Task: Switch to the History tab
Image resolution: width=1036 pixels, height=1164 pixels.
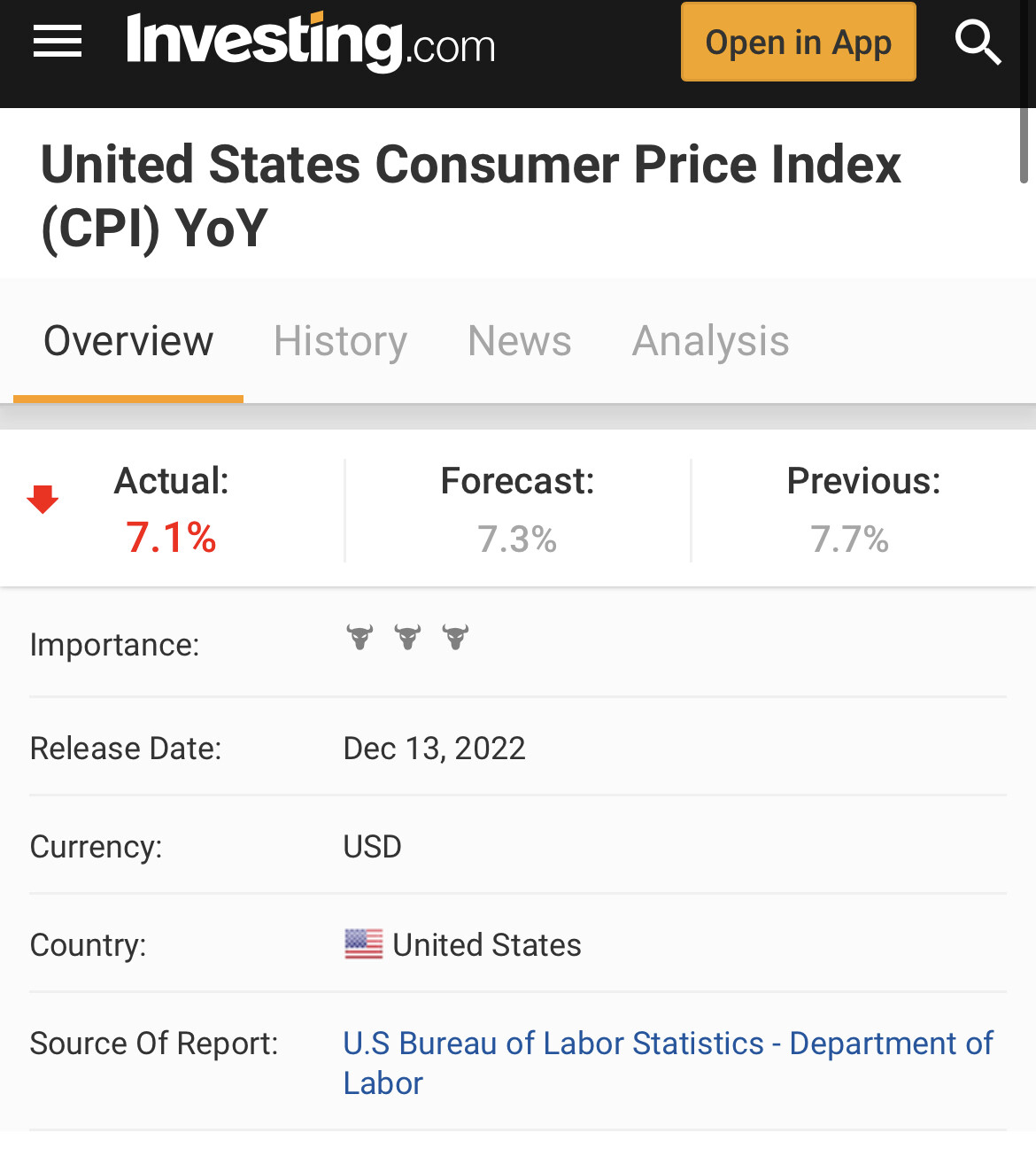Action: 340,341
